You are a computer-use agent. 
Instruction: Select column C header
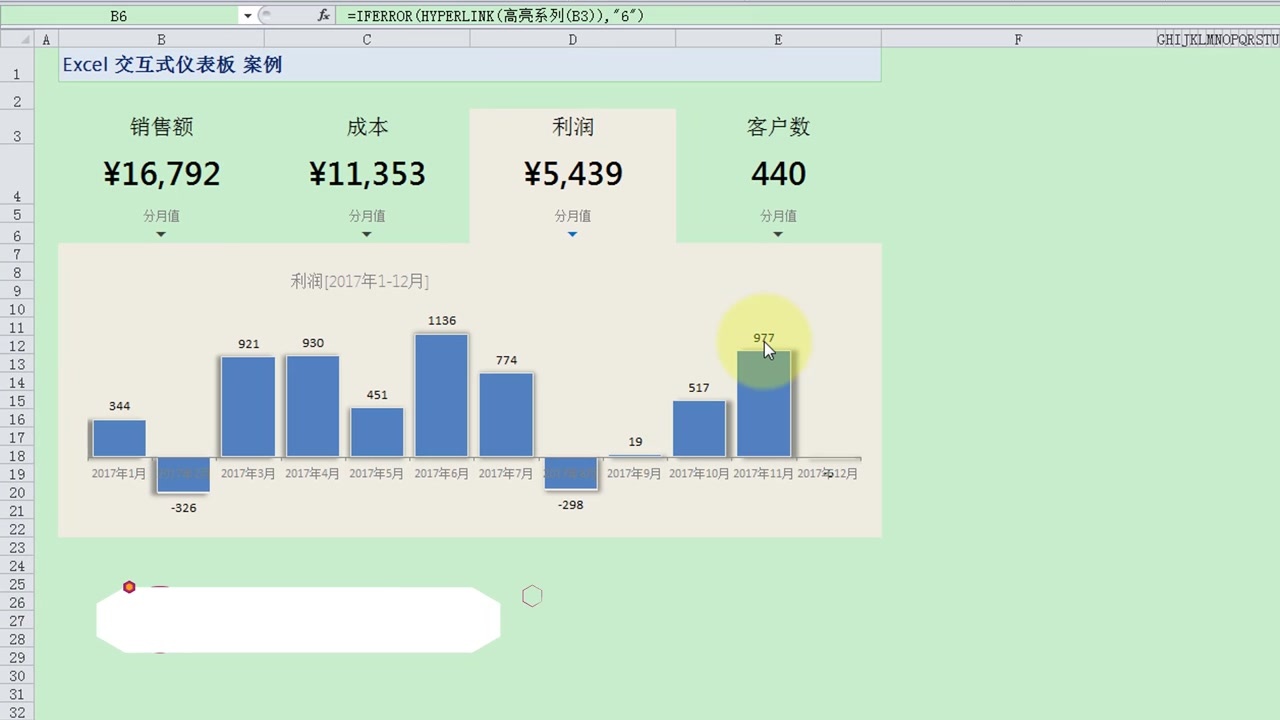367,39
